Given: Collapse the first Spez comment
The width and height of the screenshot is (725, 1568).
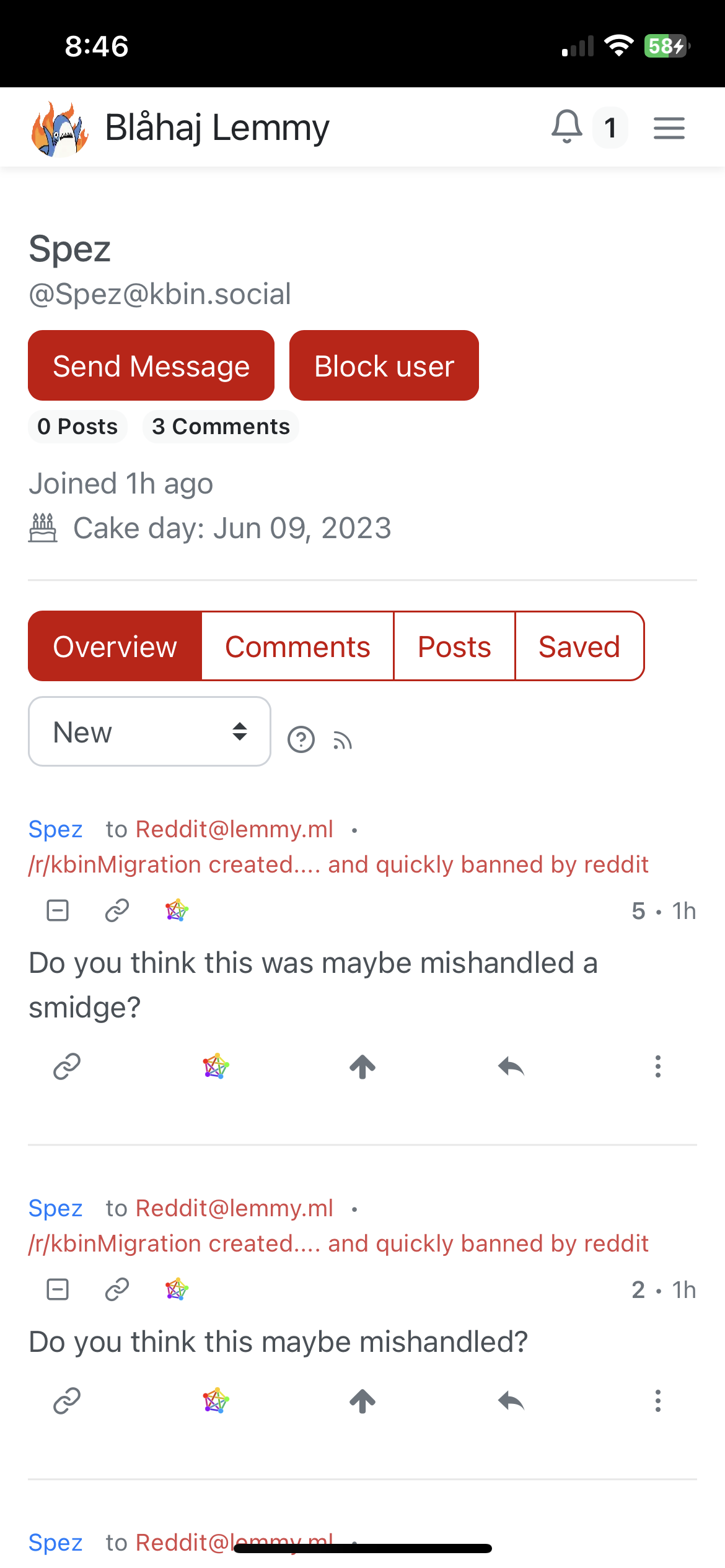Looking at the screenshot, I should tap(58, 911).
